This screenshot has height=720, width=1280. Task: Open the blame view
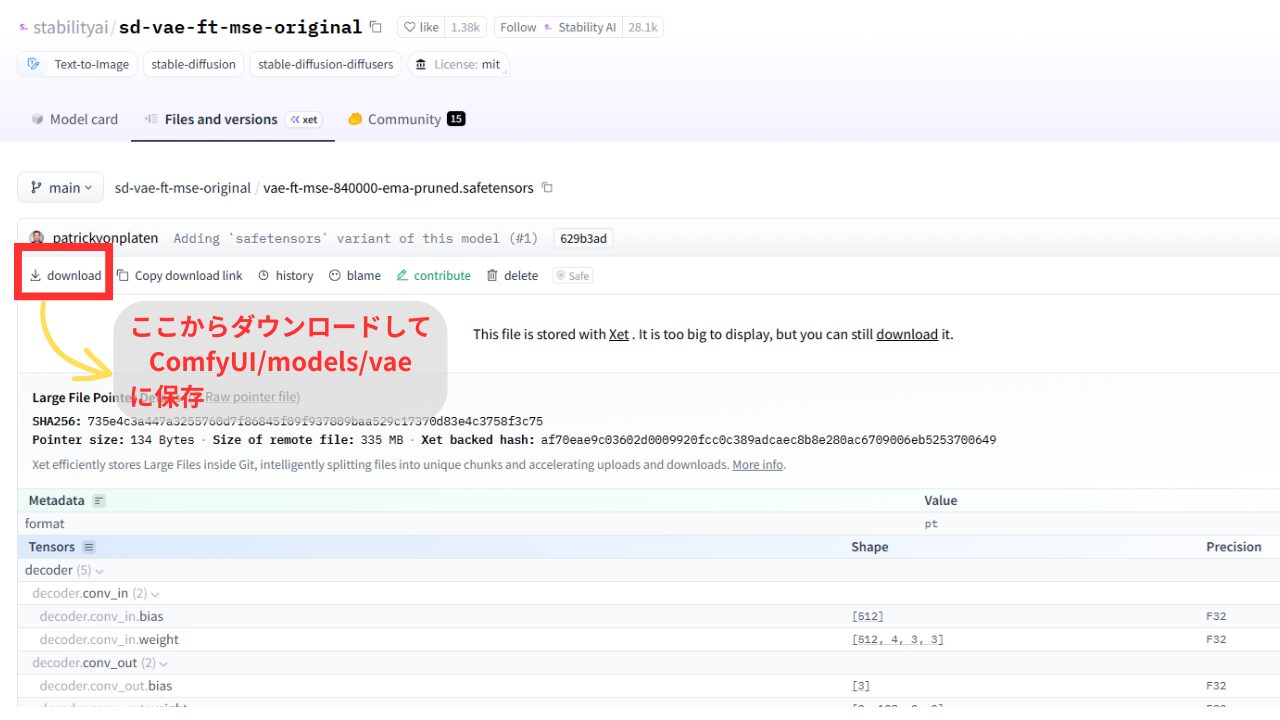pos(355,276)
